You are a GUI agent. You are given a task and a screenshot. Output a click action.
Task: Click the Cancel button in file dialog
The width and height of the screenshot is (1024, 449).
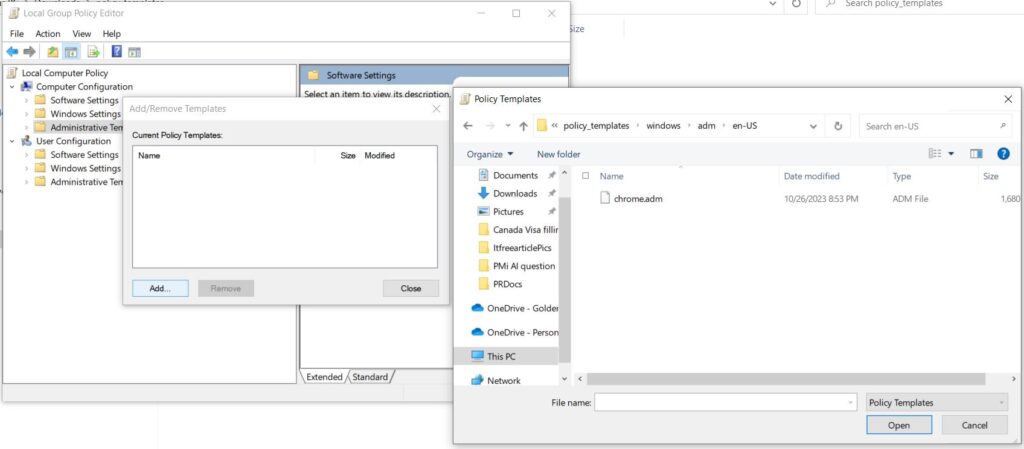point(974,426)
